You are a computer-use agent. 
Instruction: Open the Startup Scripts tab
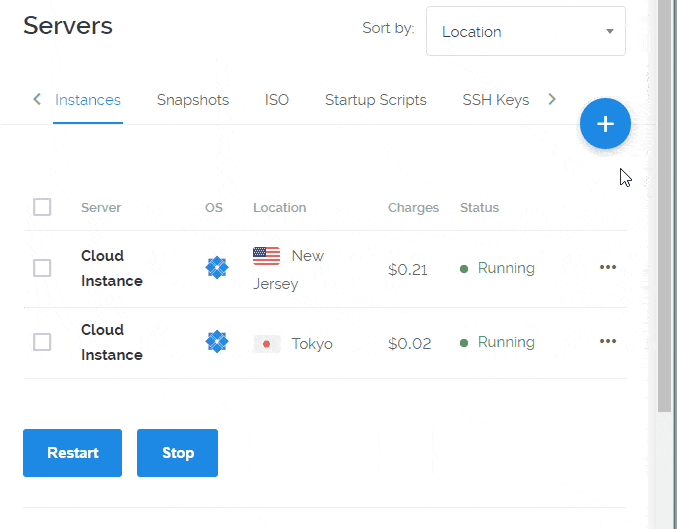point(376,100)
